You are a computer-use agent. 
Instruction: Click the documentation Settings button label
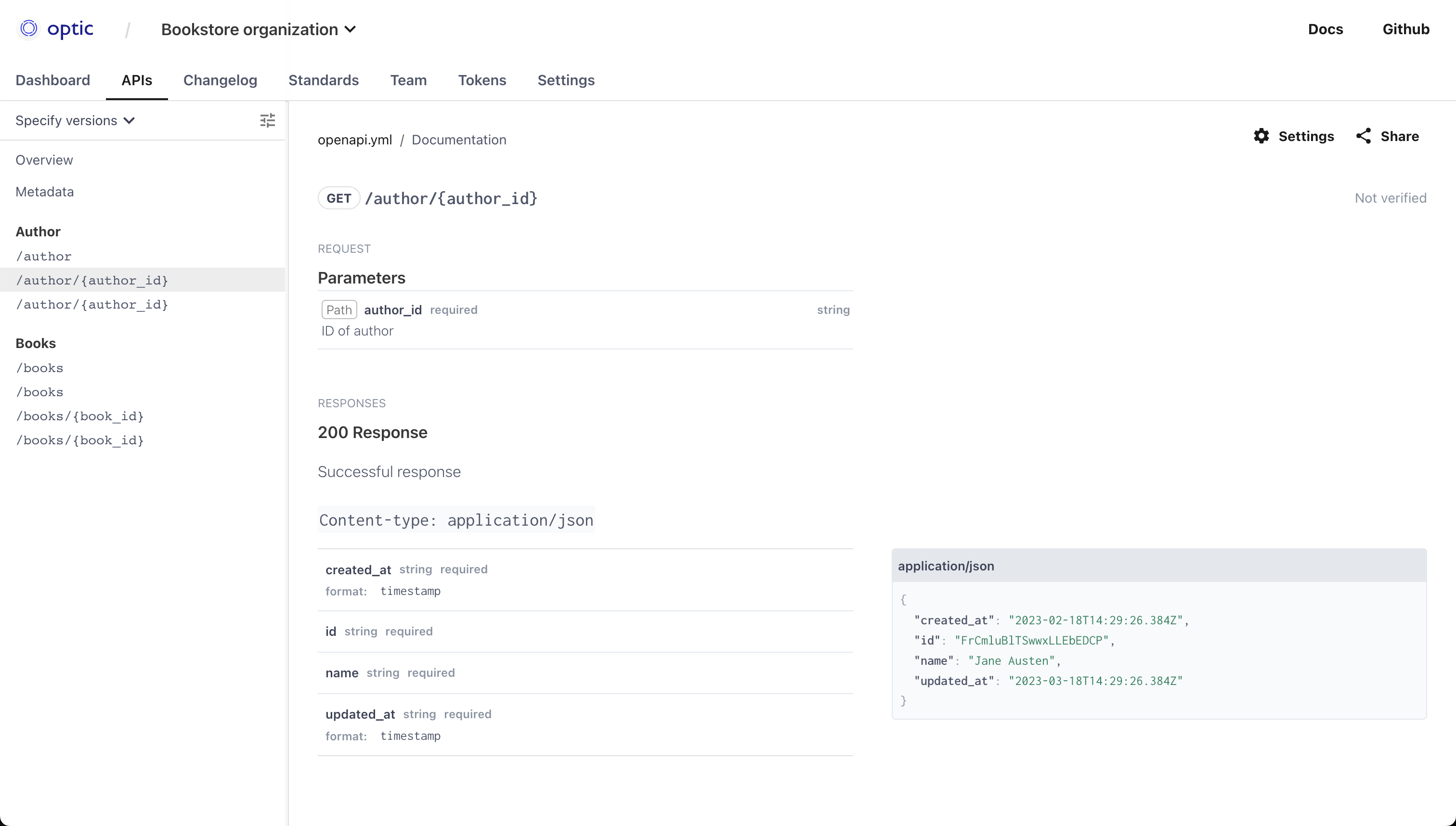(x=1306, y=136)
